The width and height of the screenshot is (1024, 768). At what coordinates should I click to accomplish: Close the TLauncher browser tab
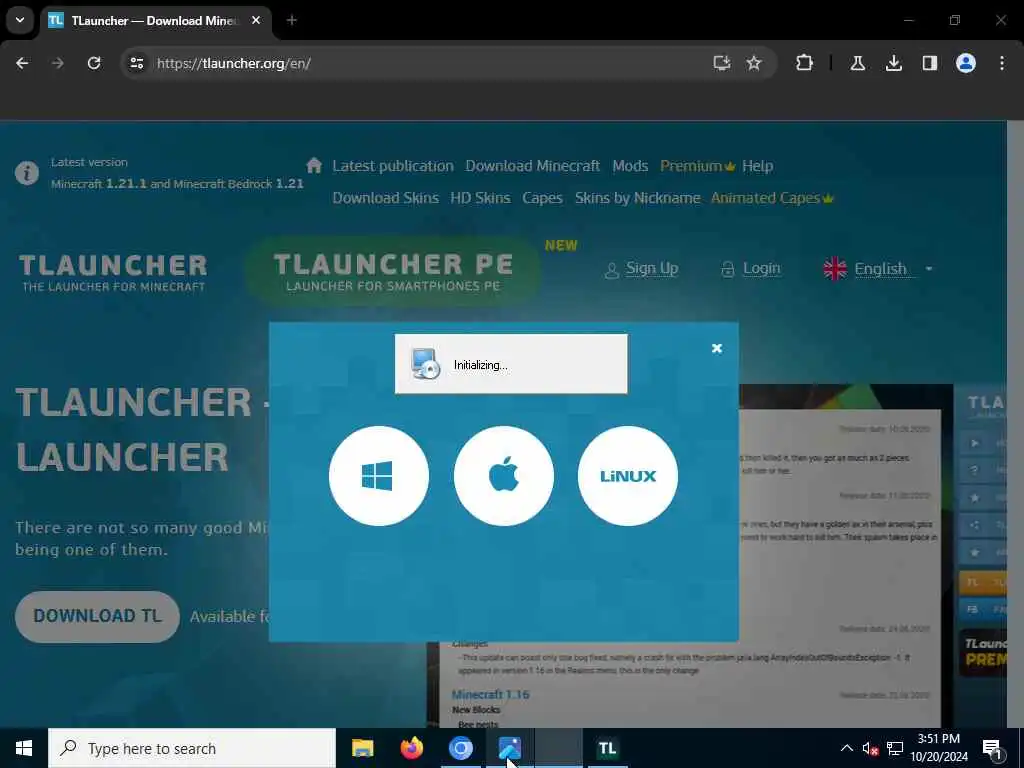pyautogui.click(x=256, y=21)
